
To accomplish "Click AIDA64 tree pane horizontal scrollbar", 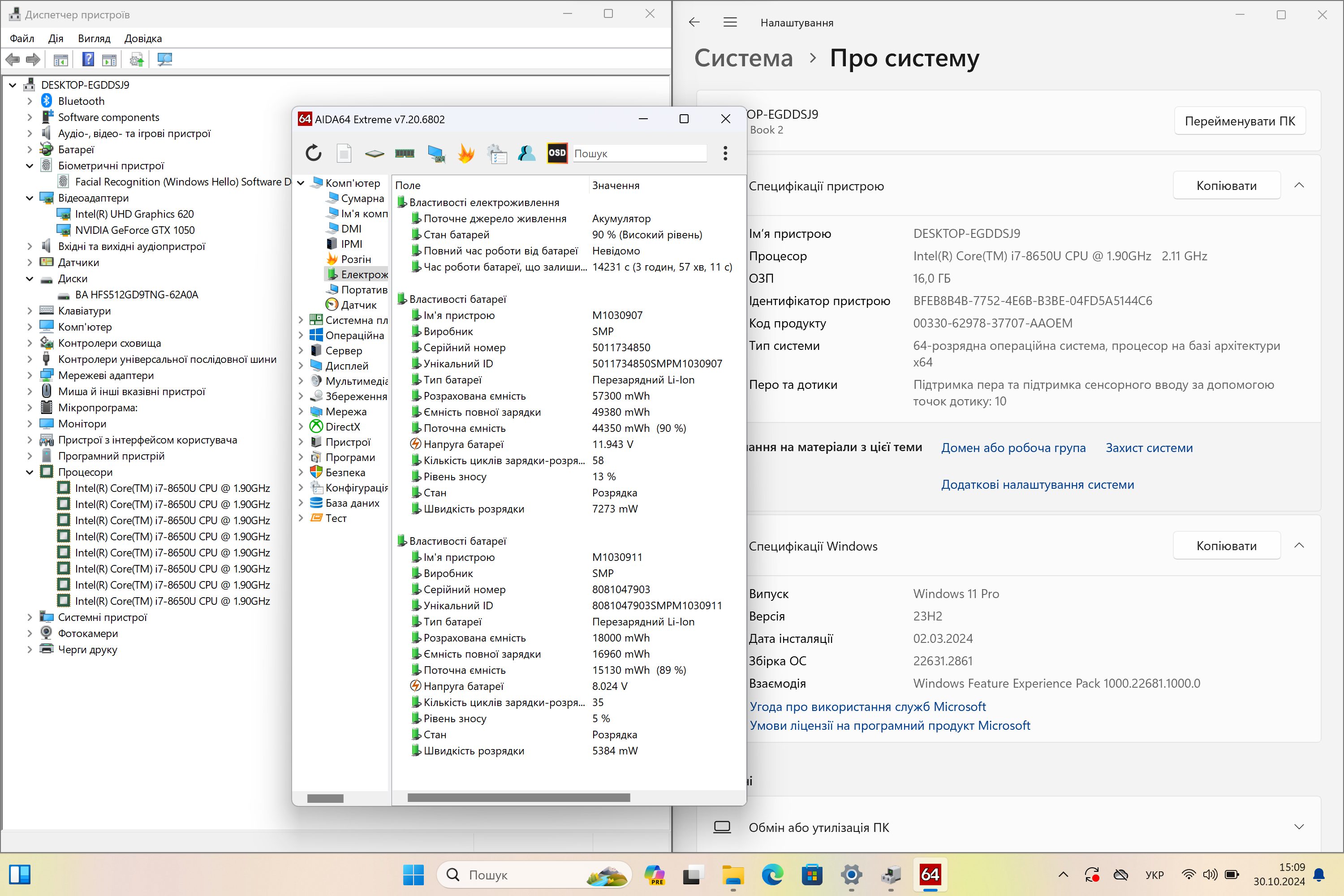I will tap(325, 798).
